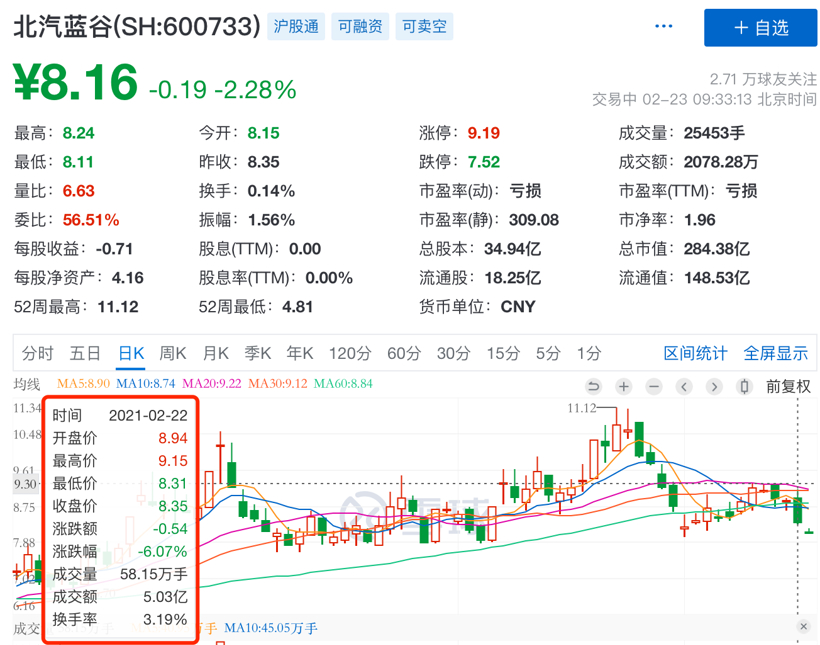Click the 跌停 7.52 value
The width and height of the screenshot is (820, 645).
point(484,162)
